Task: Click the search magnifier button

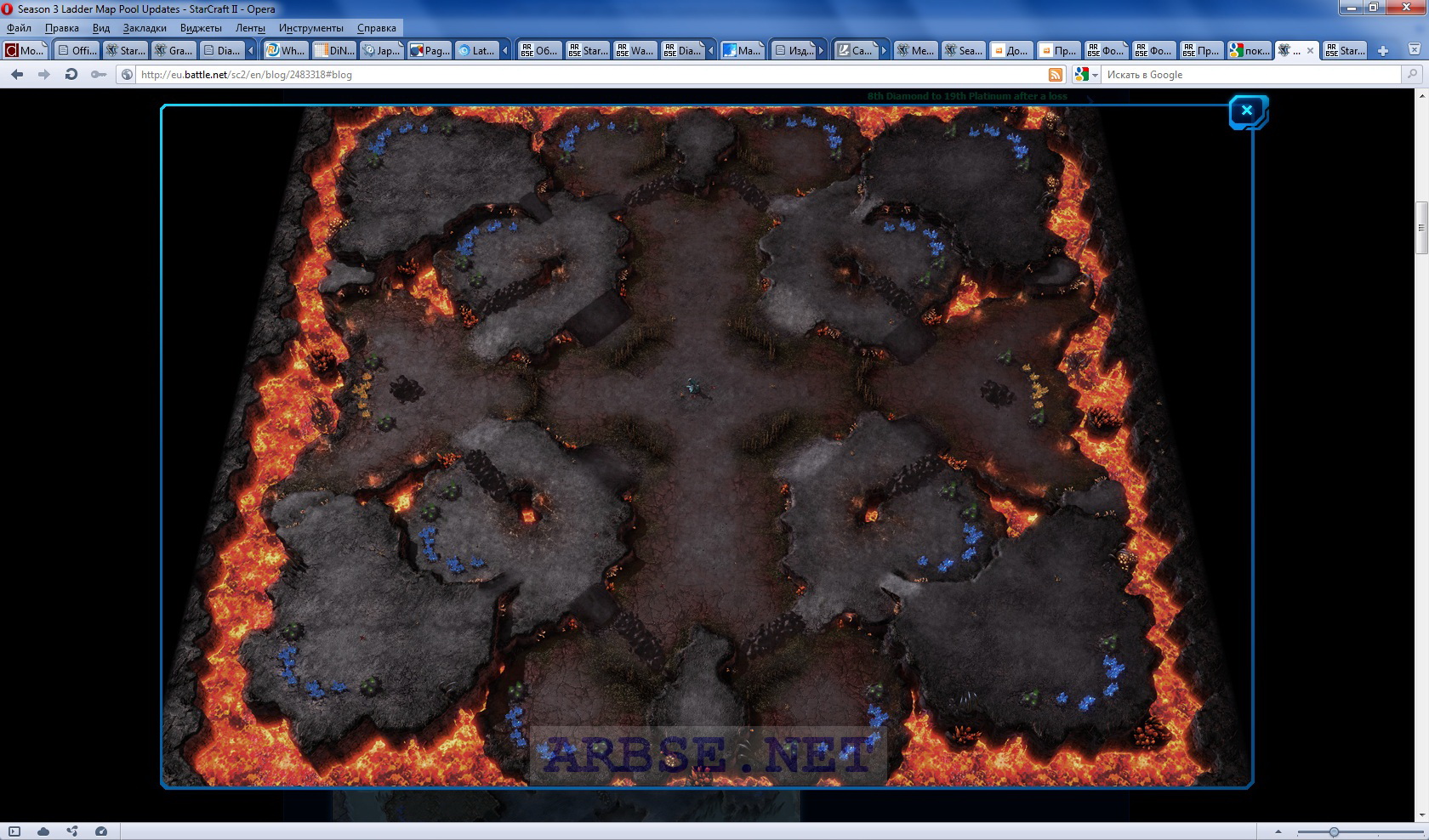Action: tap(1412, 75)
